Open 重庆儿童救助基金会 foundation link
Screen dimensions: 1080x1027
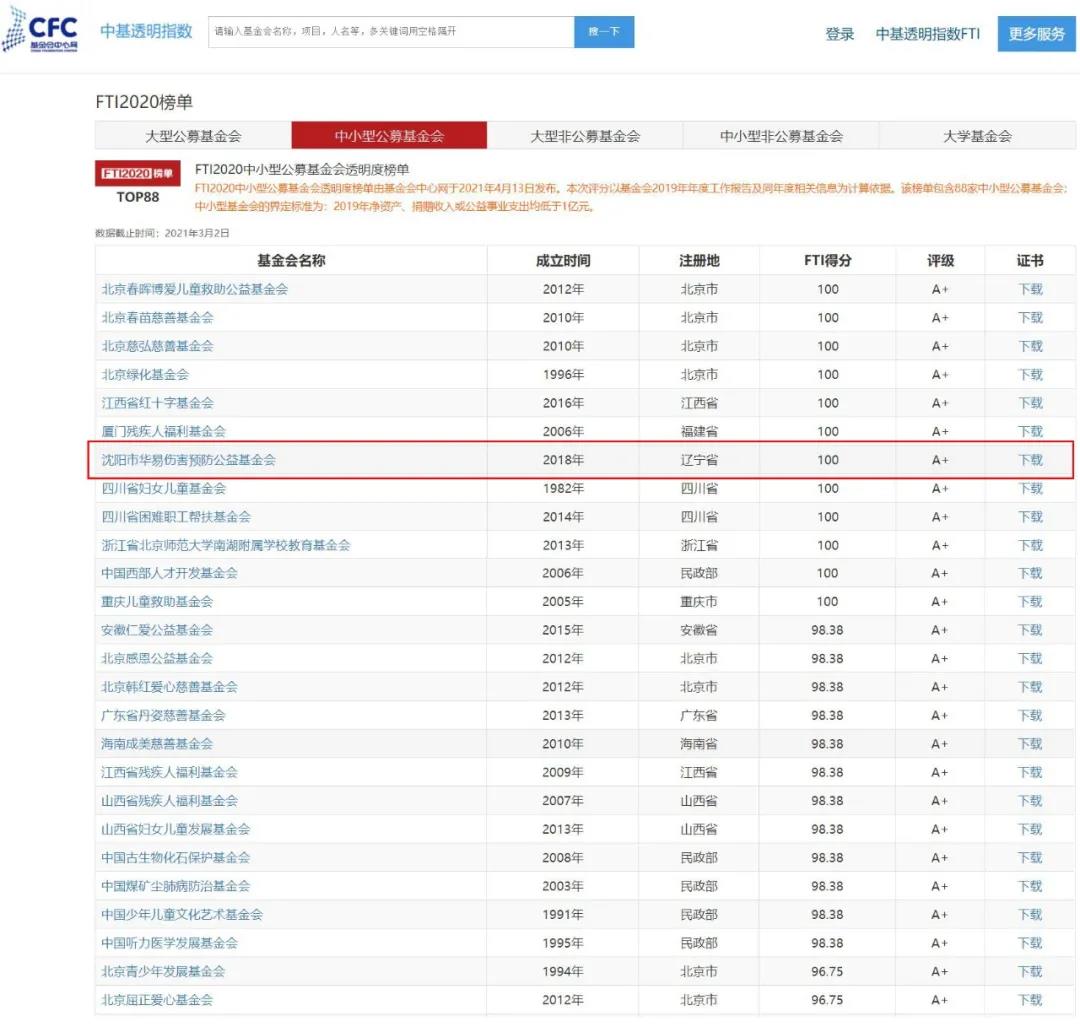pyautogui.click(x=157, y=601)
